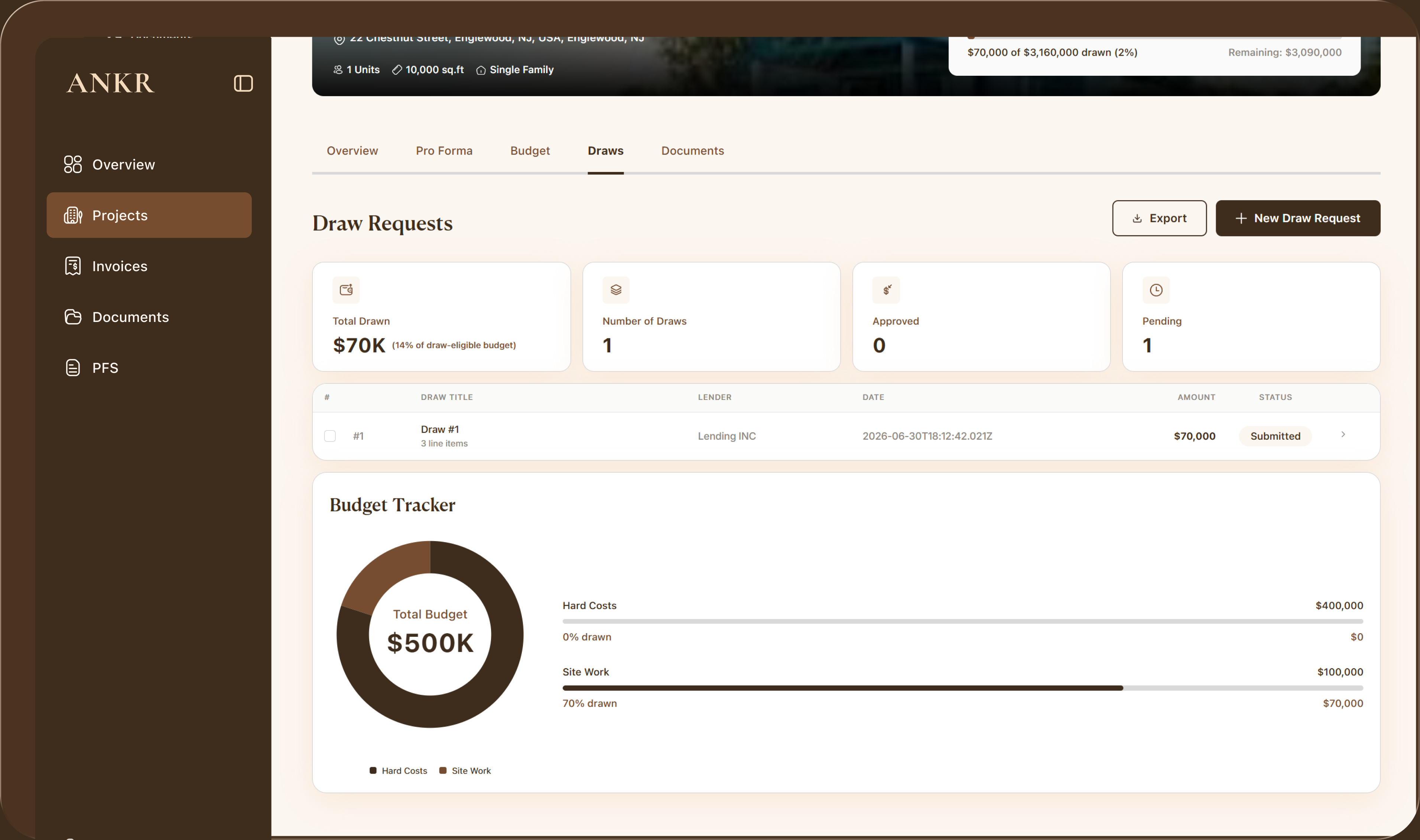Screen dimensions: 1420x840
Task: Click the Documents folder icon in the sidebar
Action: pos(72,317)
